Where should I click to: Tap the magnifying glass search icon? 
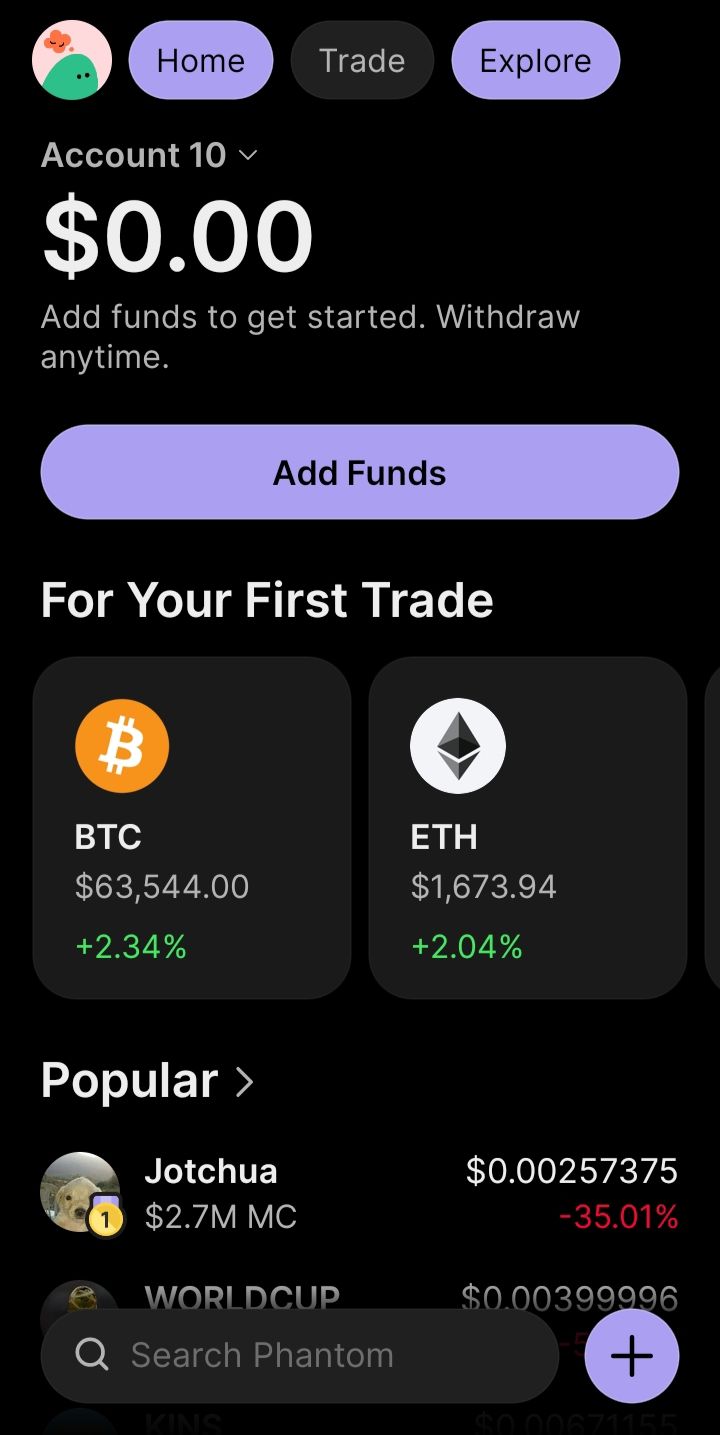[92, 1355]
